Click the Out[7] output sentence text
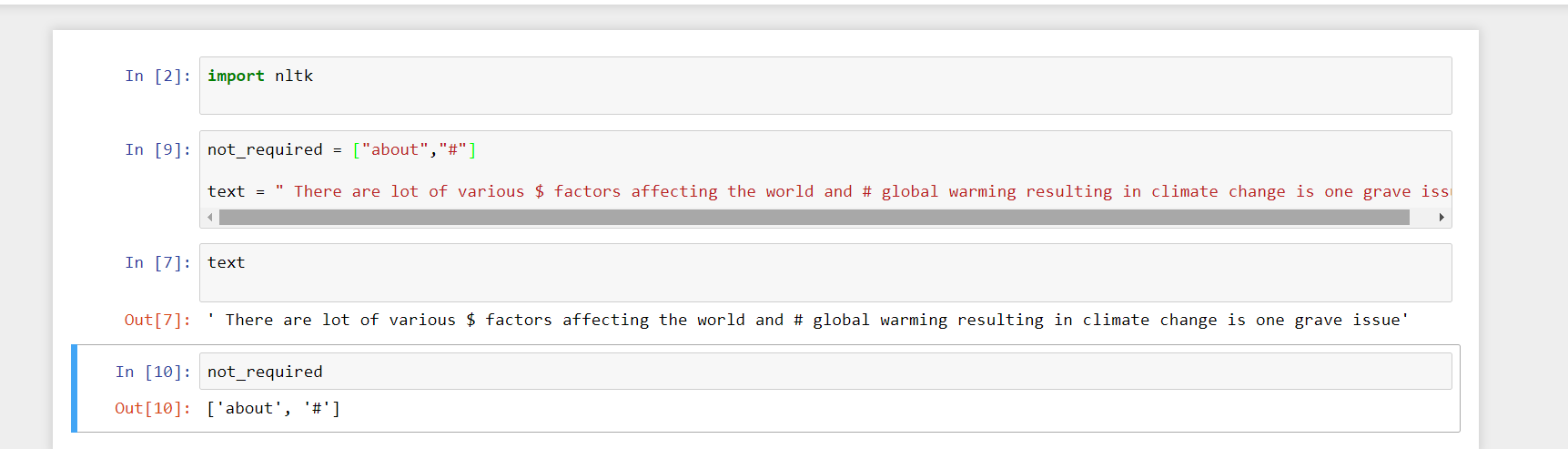Image resolution: width=1568 pixels, height=449 pixels. pos(807,321)
